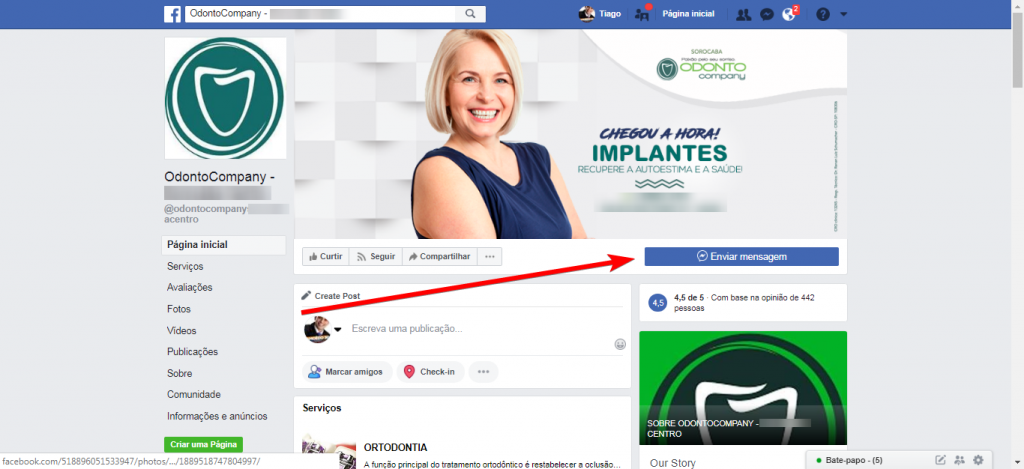This screenshot has height=469, width=1024.
Task: Open the notifications globe icon
Action: pyautogui.click(x=789, y=14)
